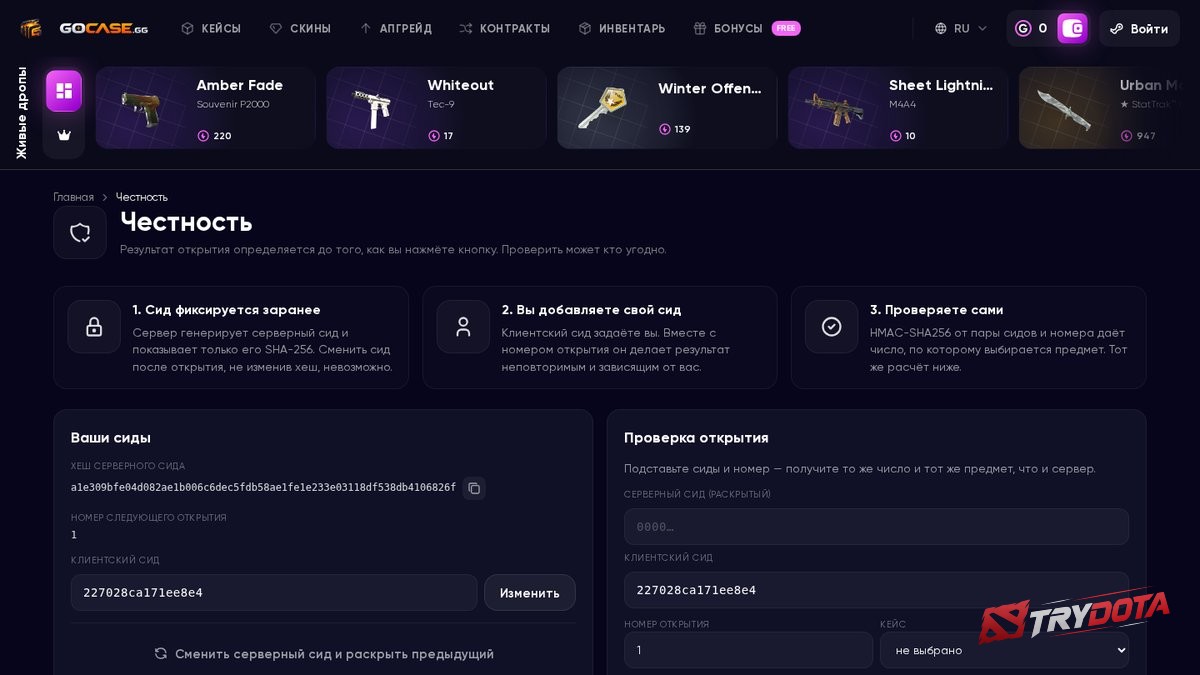Click the Главная breadcrumb link
Viewport: 1200px width, 675px height.
74,197
